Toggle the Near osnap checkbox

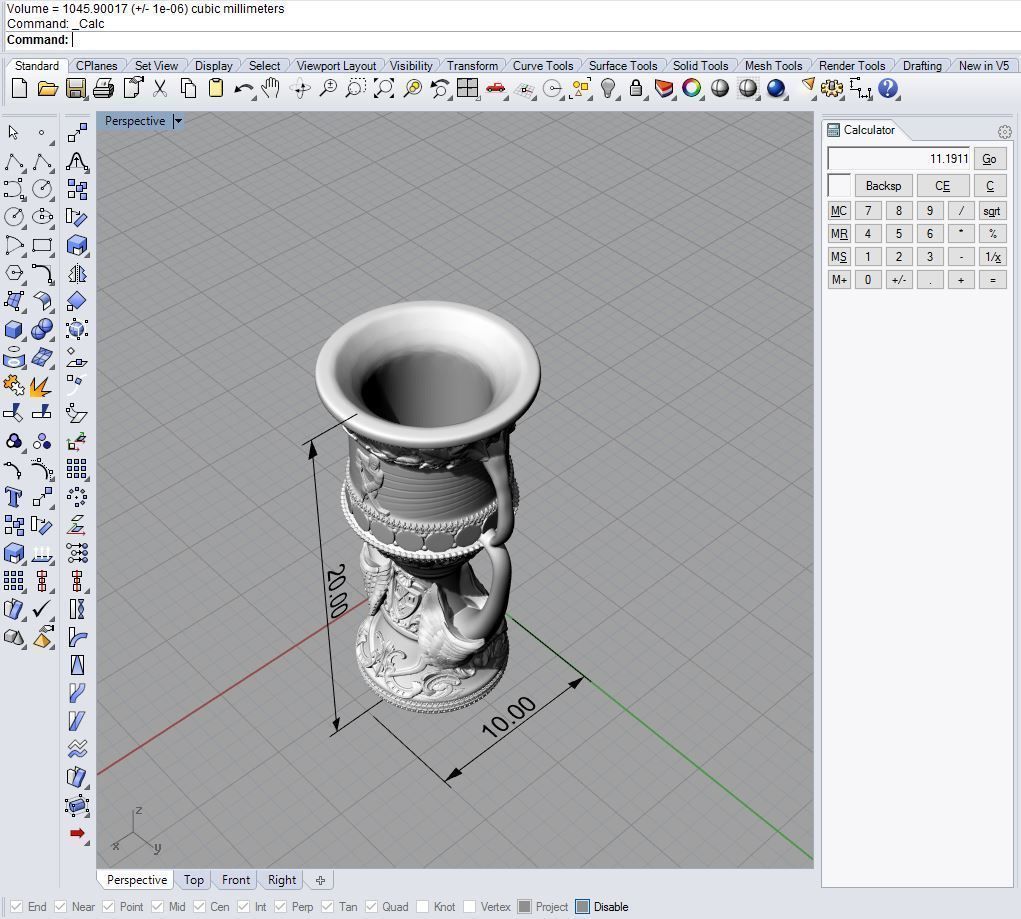coord(61,907)
